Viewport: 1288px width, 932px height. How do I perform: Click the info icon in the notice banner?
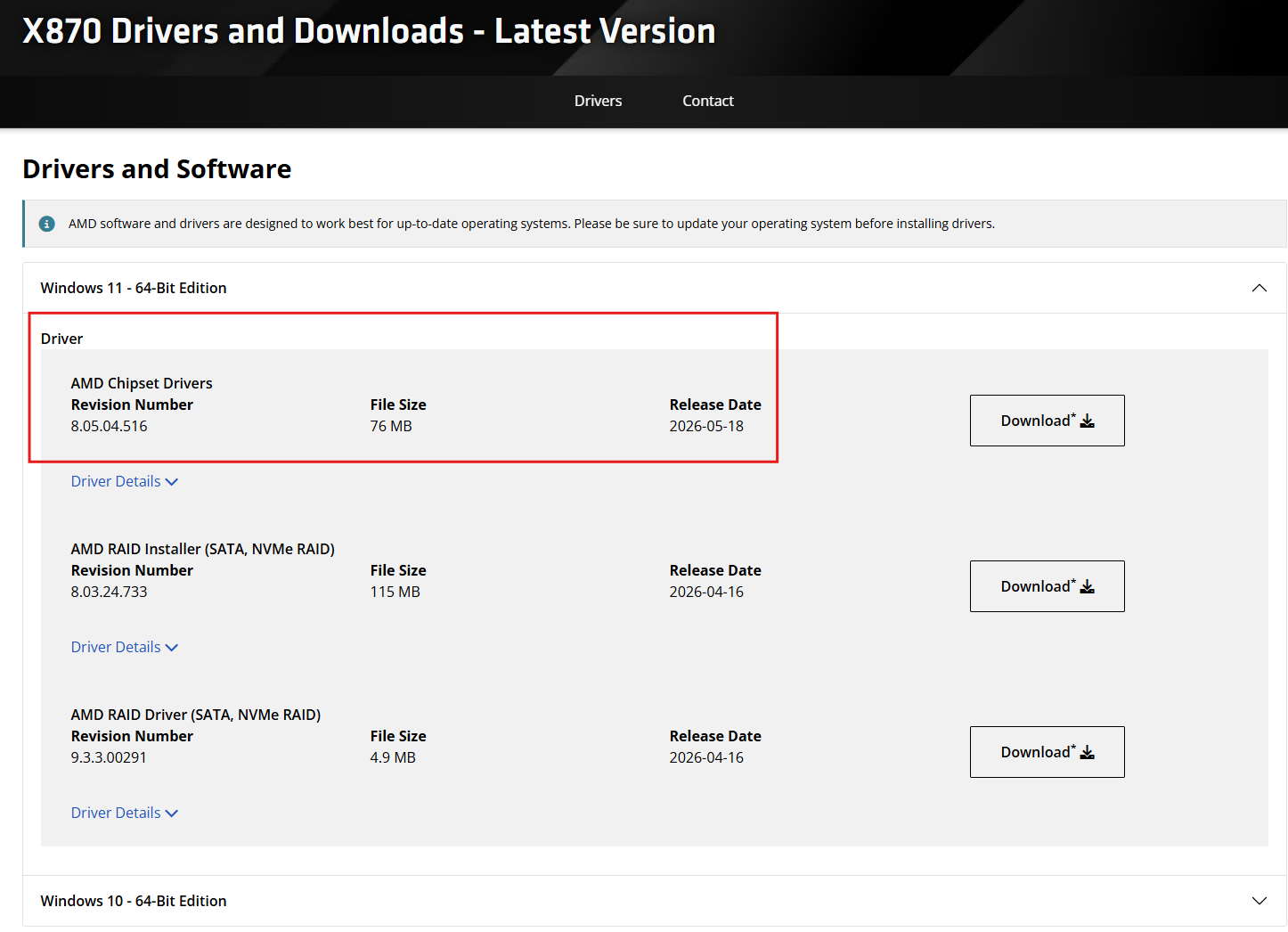(47, 224)
